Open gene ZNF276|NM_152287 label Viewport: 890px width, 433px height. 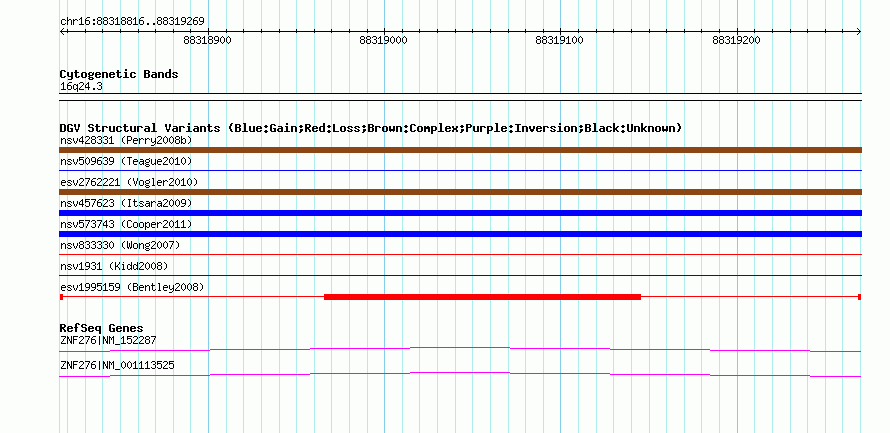point(108,340)
